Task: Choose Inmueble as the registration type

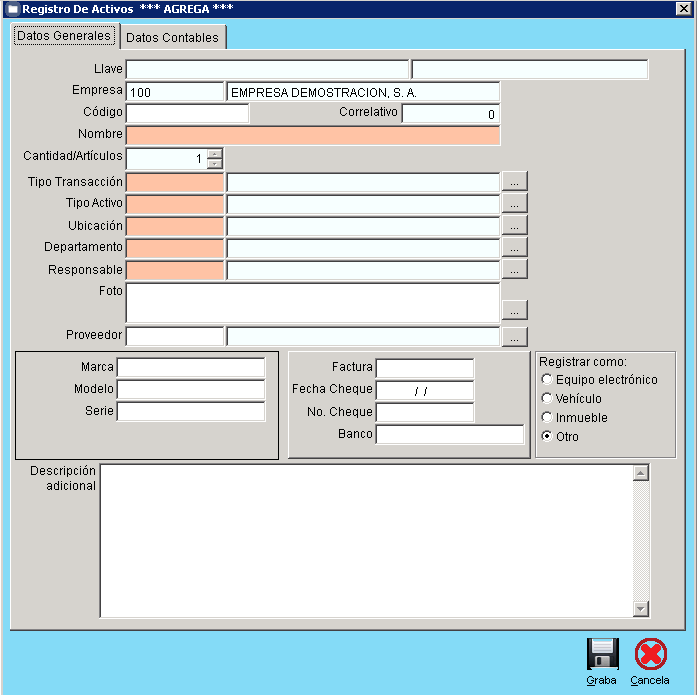Action: pyautogui.click(x=546, y=418)
